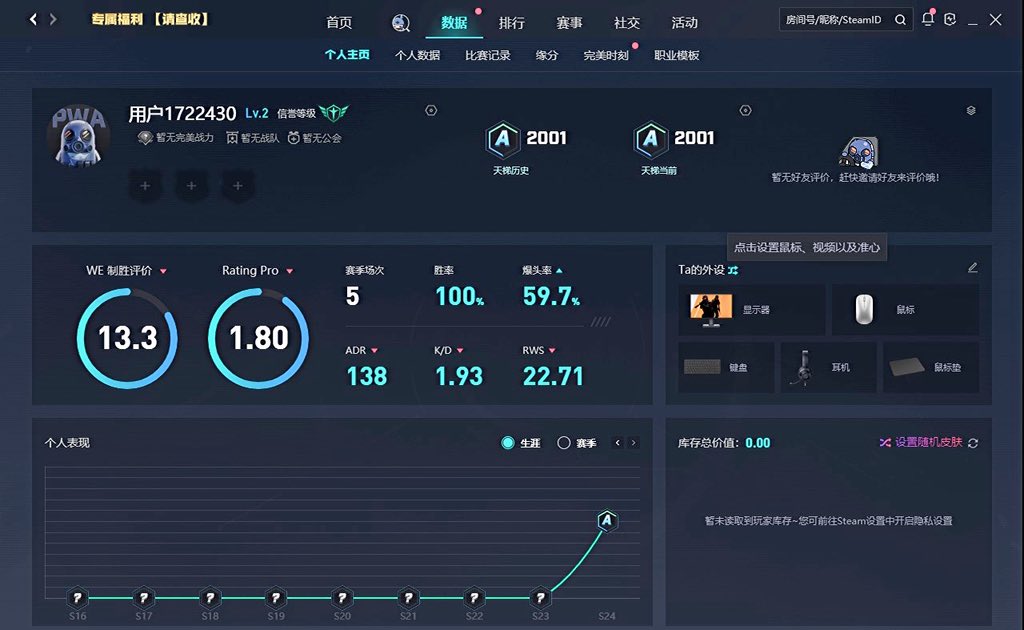The height and width of the screenshot is (630, 1024).
Task: Click the Rating Pro 1.80 circular gauge
Action: pyautogui.click(x=259, y=338)
